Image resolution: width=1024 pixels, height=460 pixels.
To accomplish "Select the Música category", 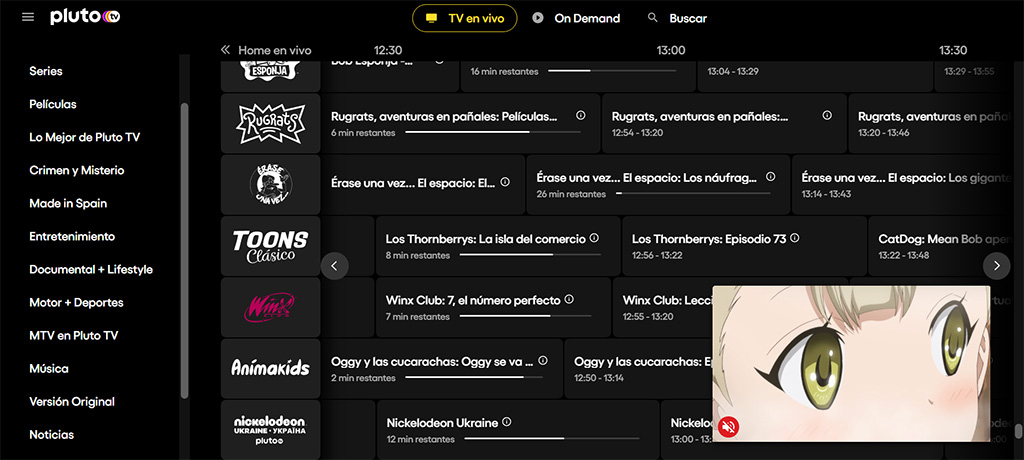I will 49,369.
